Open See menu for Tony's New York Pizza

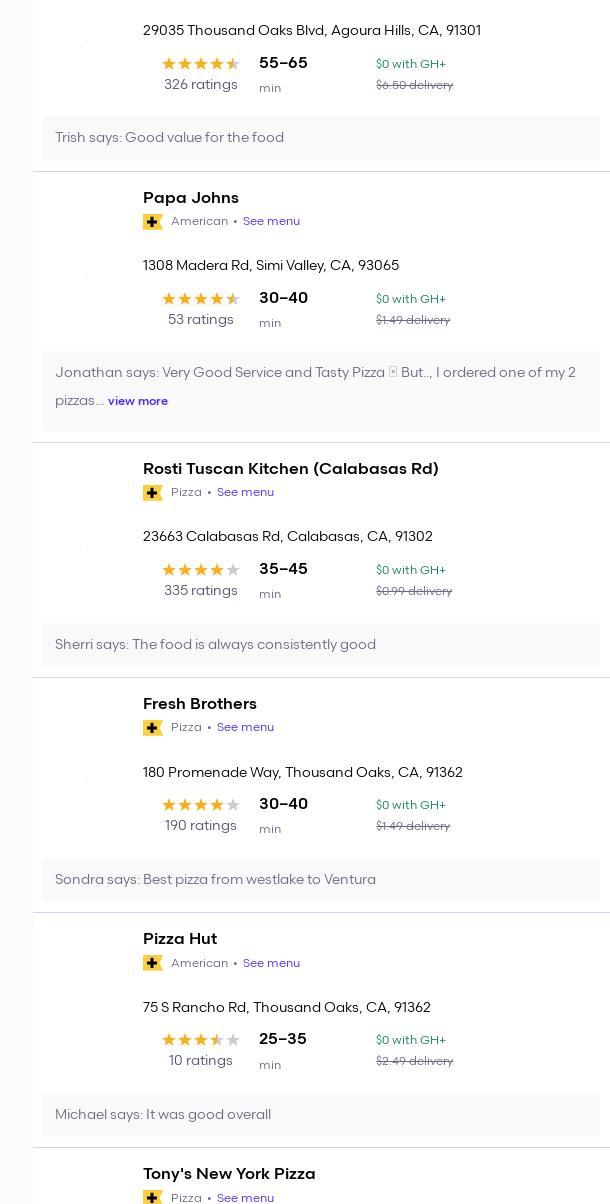(x=245, y=1197)
